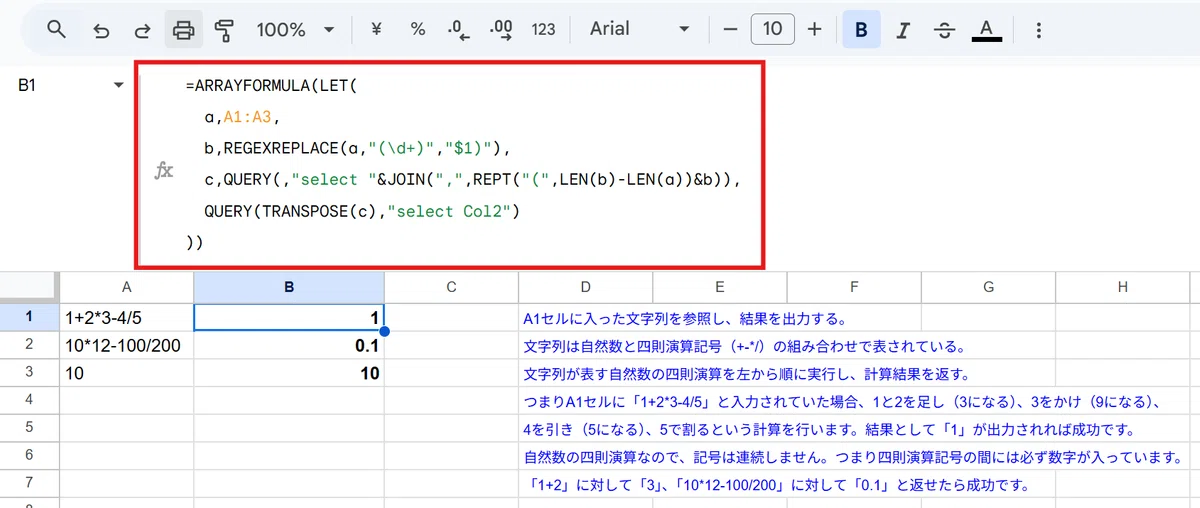Decrease decimal places
This screenshot has height=508, width=1200.
[x=459, y=30]
